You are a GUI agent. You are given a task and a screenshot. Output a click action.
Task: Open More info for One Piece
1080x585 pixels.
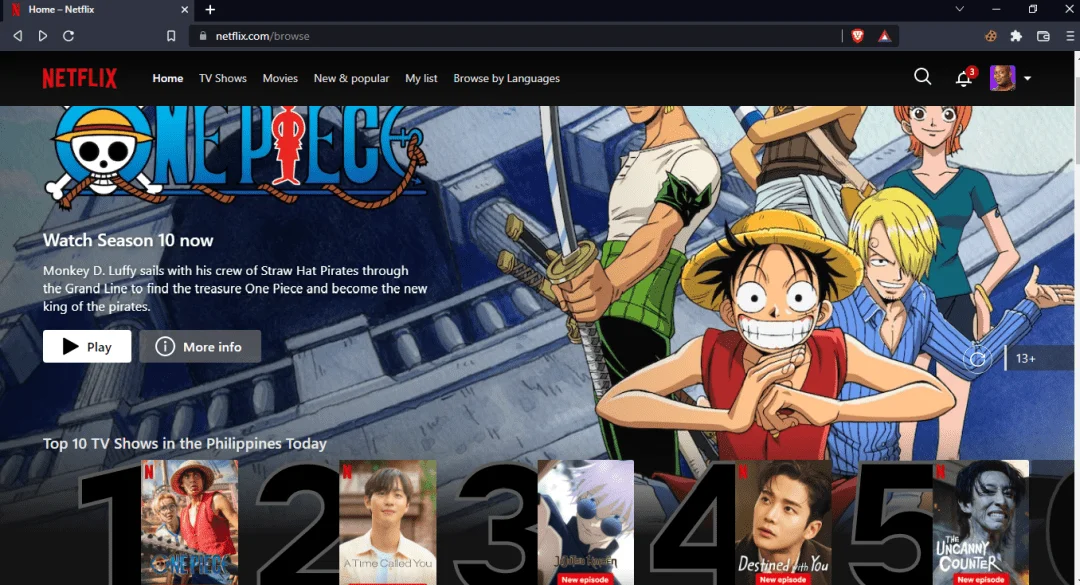click(x=200, y=346)
